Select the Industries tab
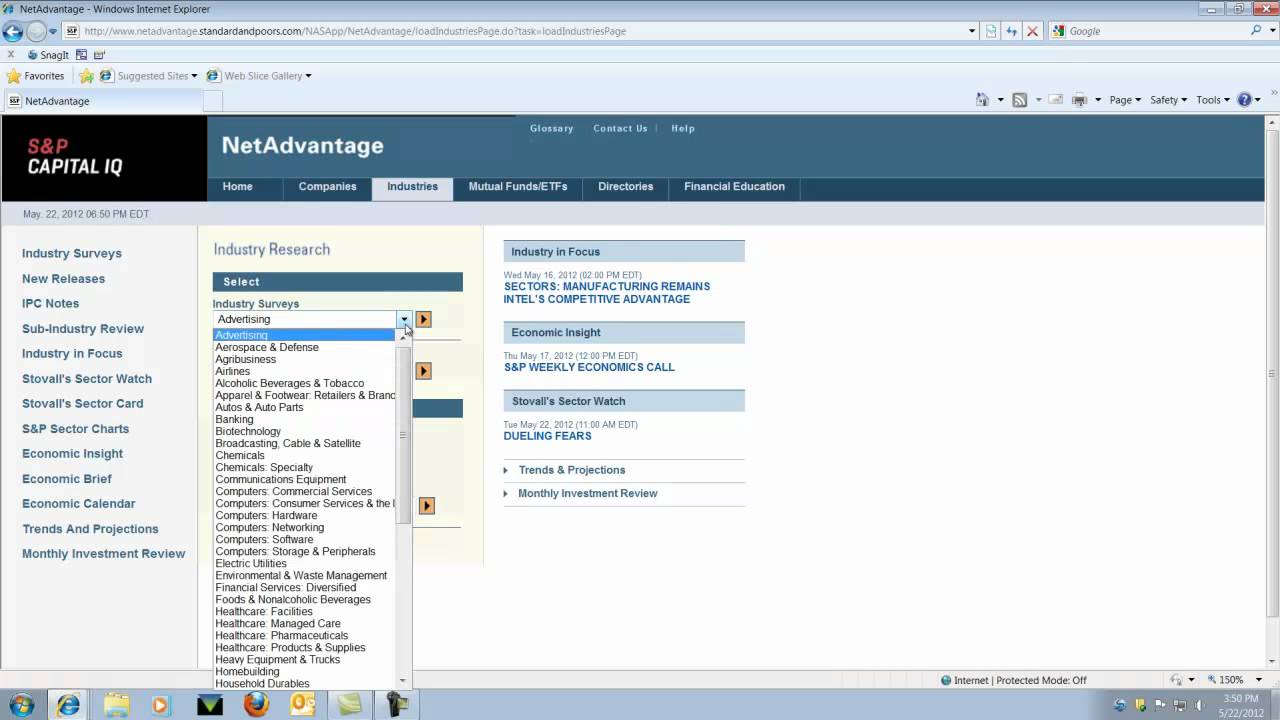This screenshot has width=1280, height=720. (412, 187)
